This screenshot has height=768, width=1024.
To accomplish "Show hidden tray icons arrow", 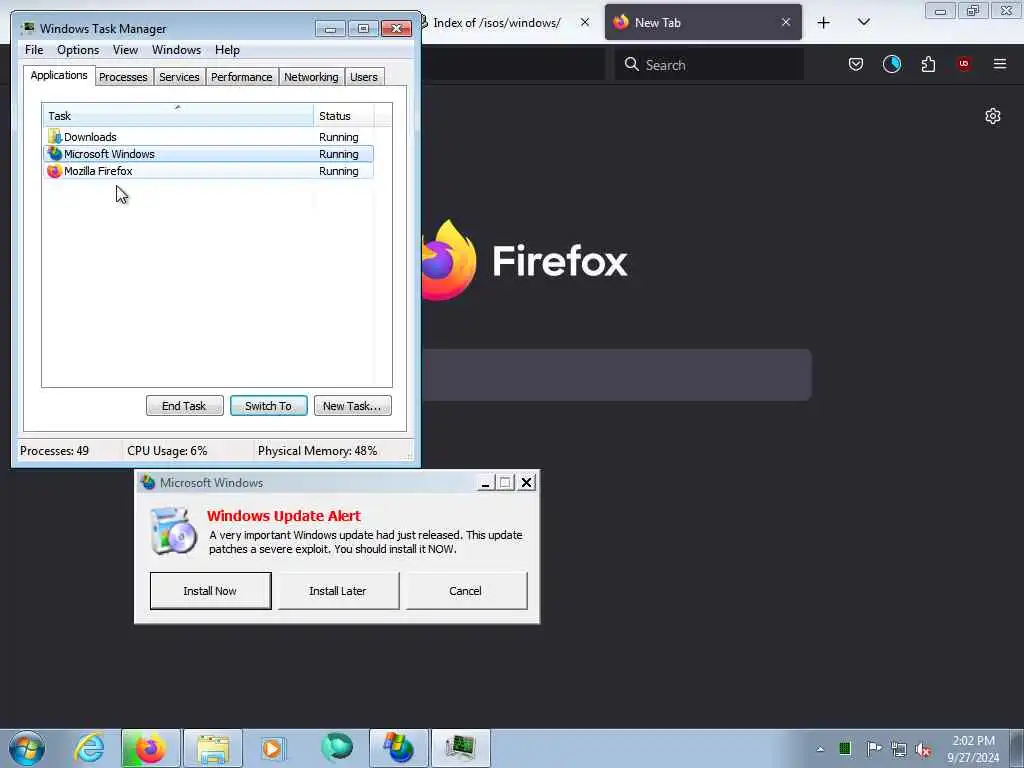I will pos(820,749).
